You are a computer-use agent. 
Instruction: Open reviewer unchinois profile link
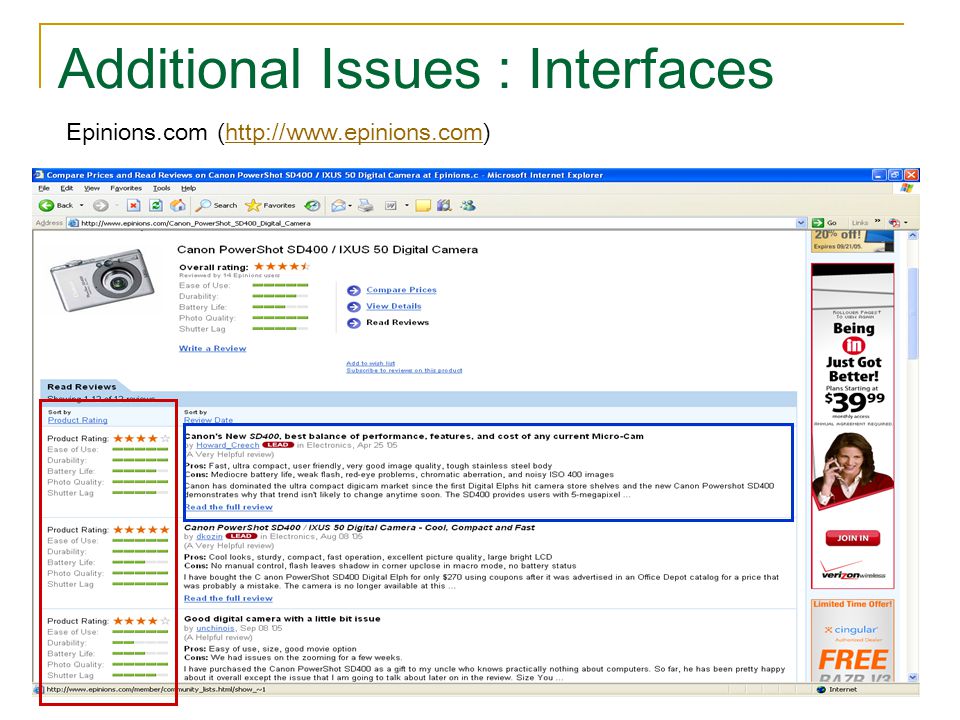216,628
